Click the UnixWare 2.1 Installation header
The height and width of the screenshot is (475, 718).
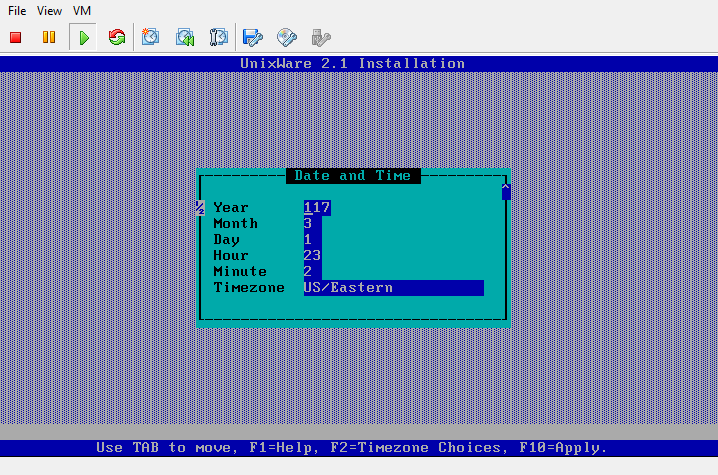coord(353,64)
